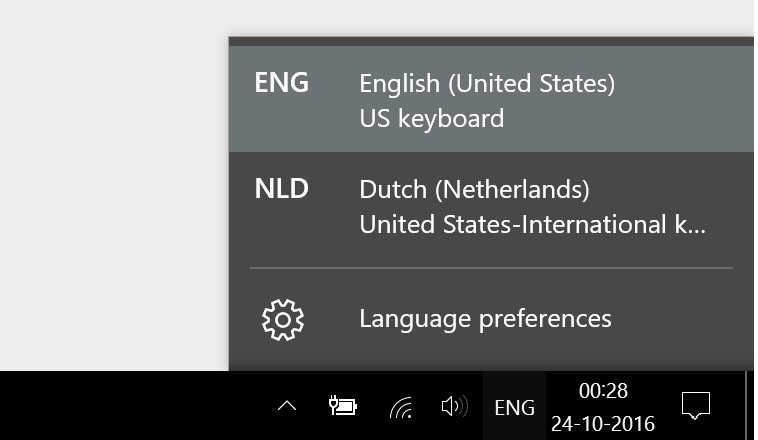Image resolution: width=758 pixels, height=440 pixels.
Task: Toggle the ENG input indicator in the taskbar
Action: tap(514, 408)
